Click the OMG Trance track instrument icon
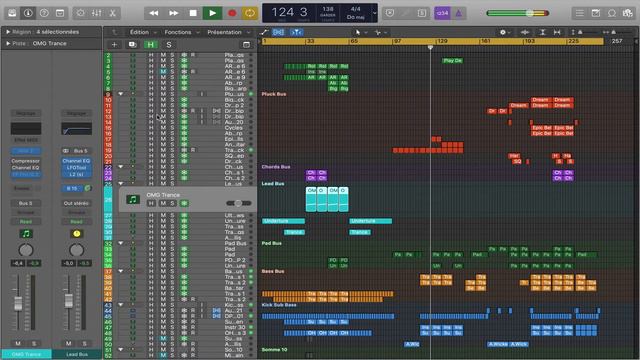The image size is (640, 360). click(x=133, y=199)
